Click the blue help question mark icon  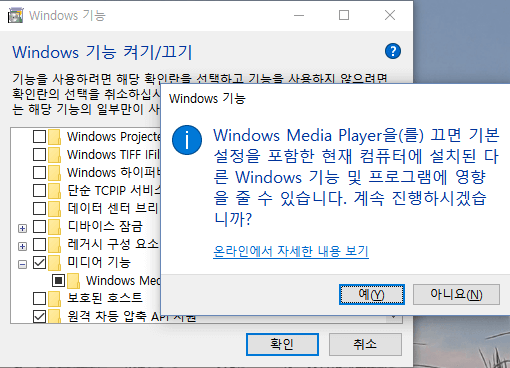393,51
